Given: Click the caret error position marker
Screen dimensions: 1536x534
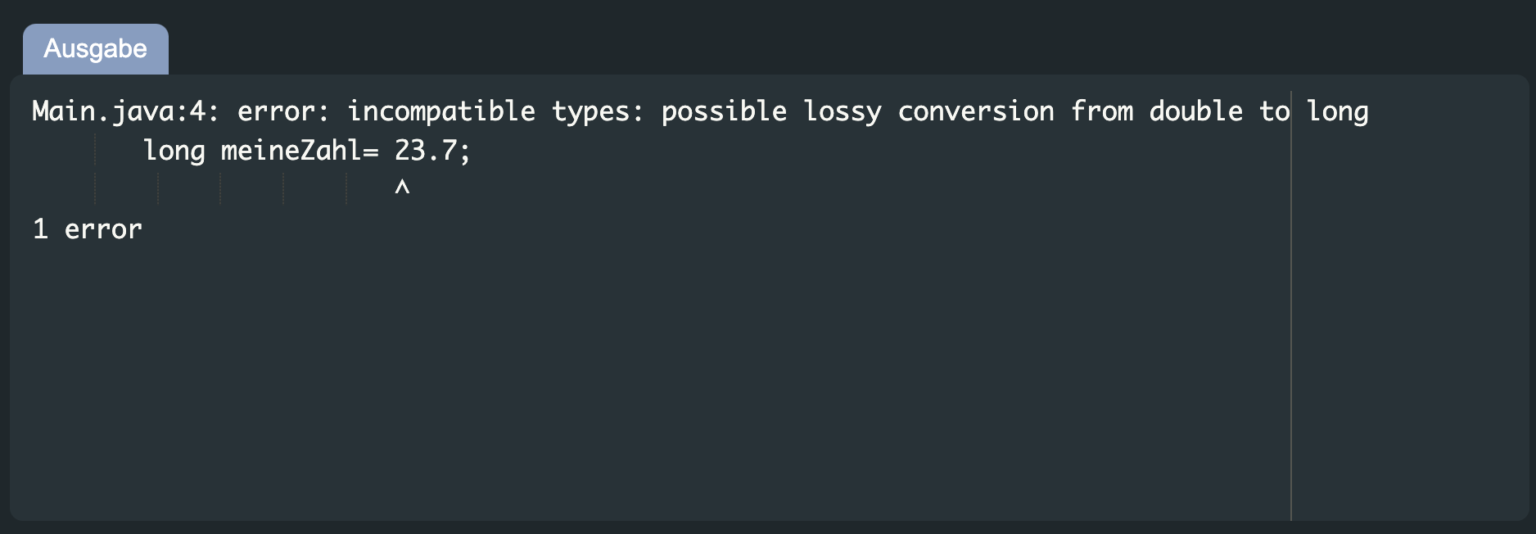Looking at the screenshot, I should coord(402,189).
